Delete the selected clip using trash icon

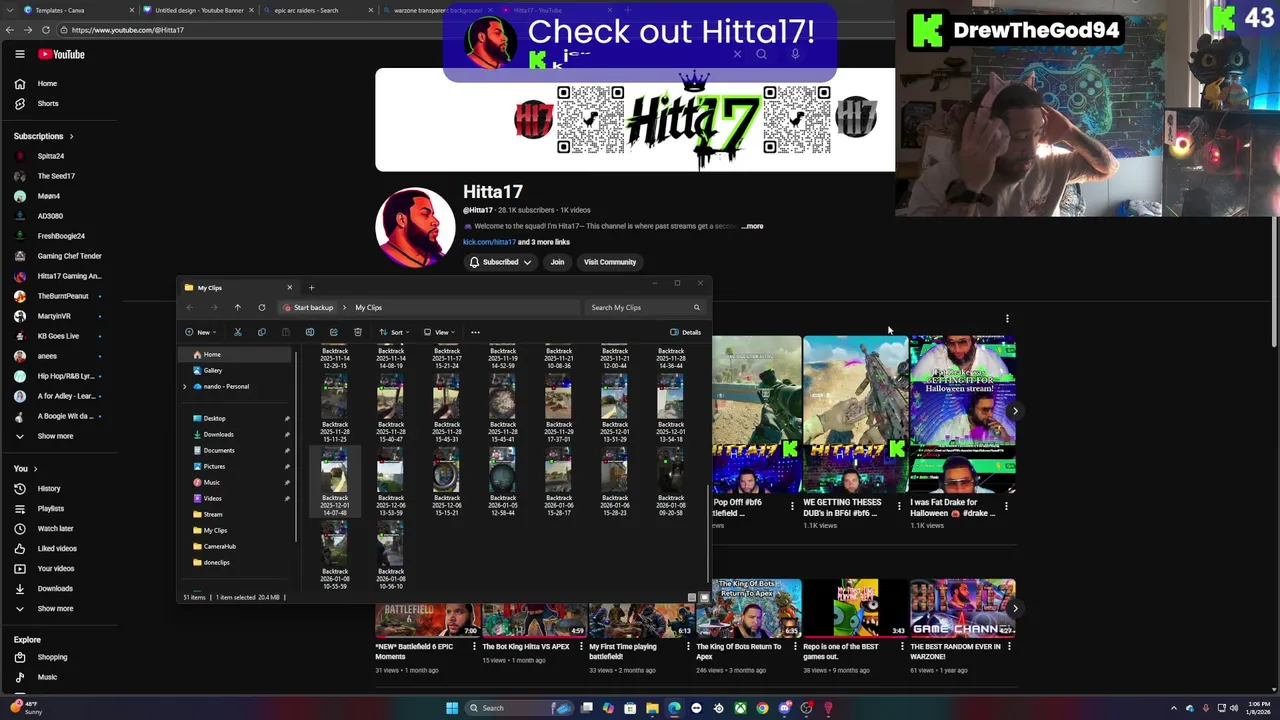[358, 332]
